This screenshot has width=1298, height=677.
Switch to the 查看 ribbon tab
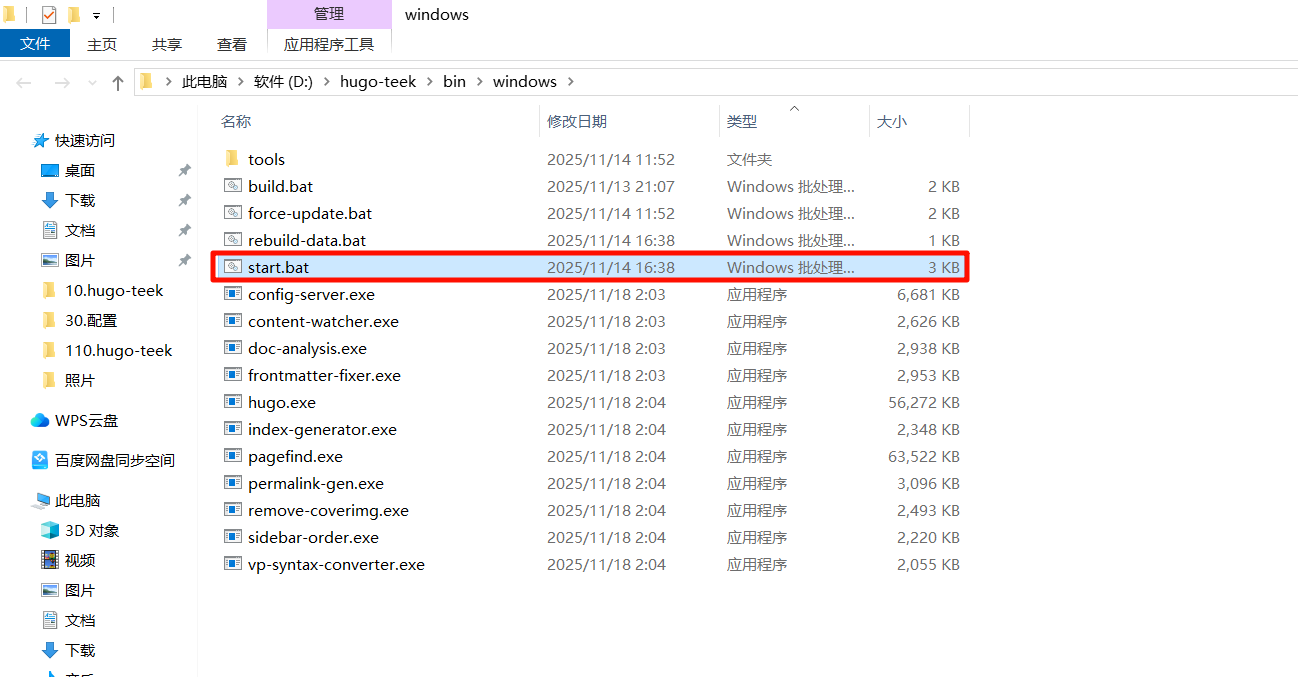232,44
